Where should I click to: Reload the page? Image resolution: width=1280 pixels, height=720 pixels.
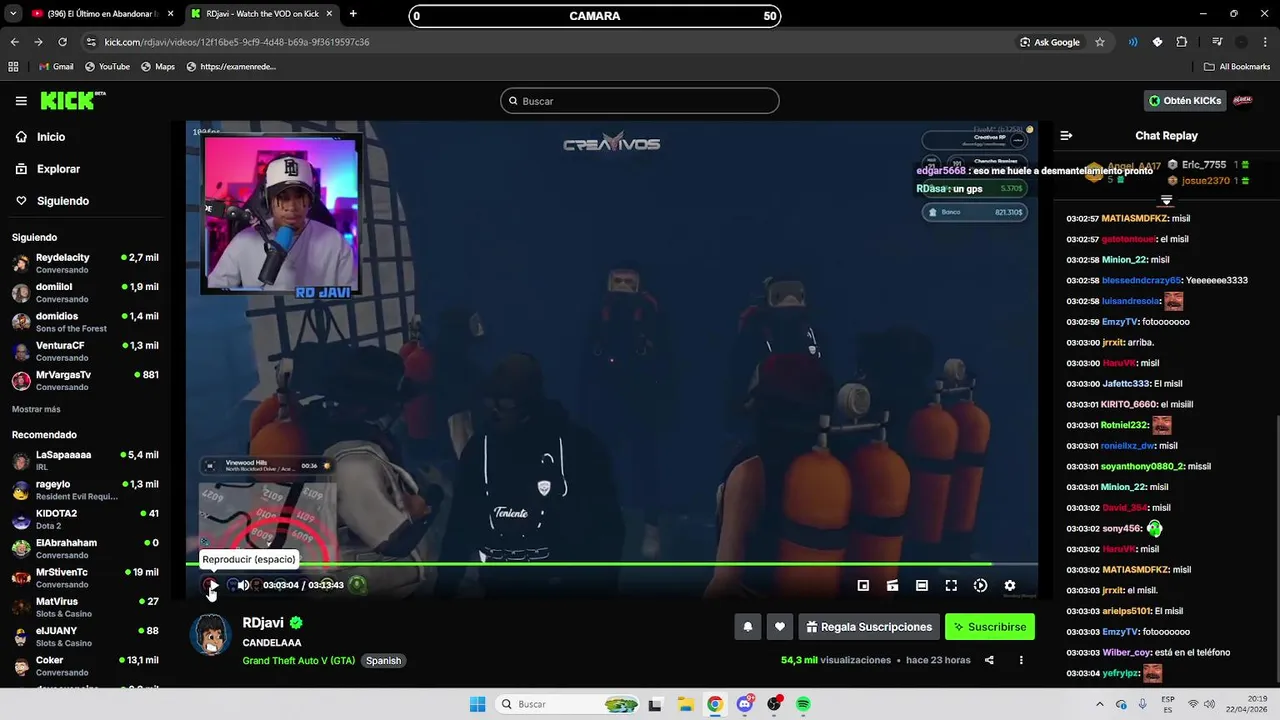(x=62, y=42)
